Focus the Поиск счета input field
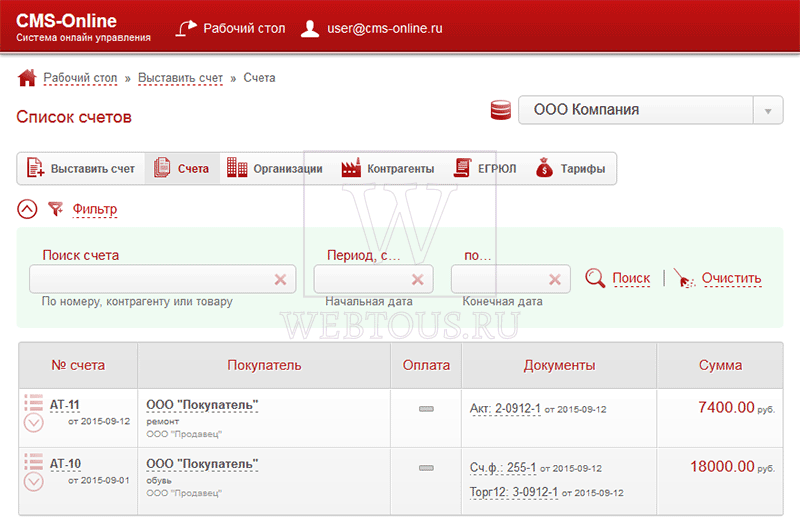The width and height of the screenshot is (800, 527). [163, 279]
